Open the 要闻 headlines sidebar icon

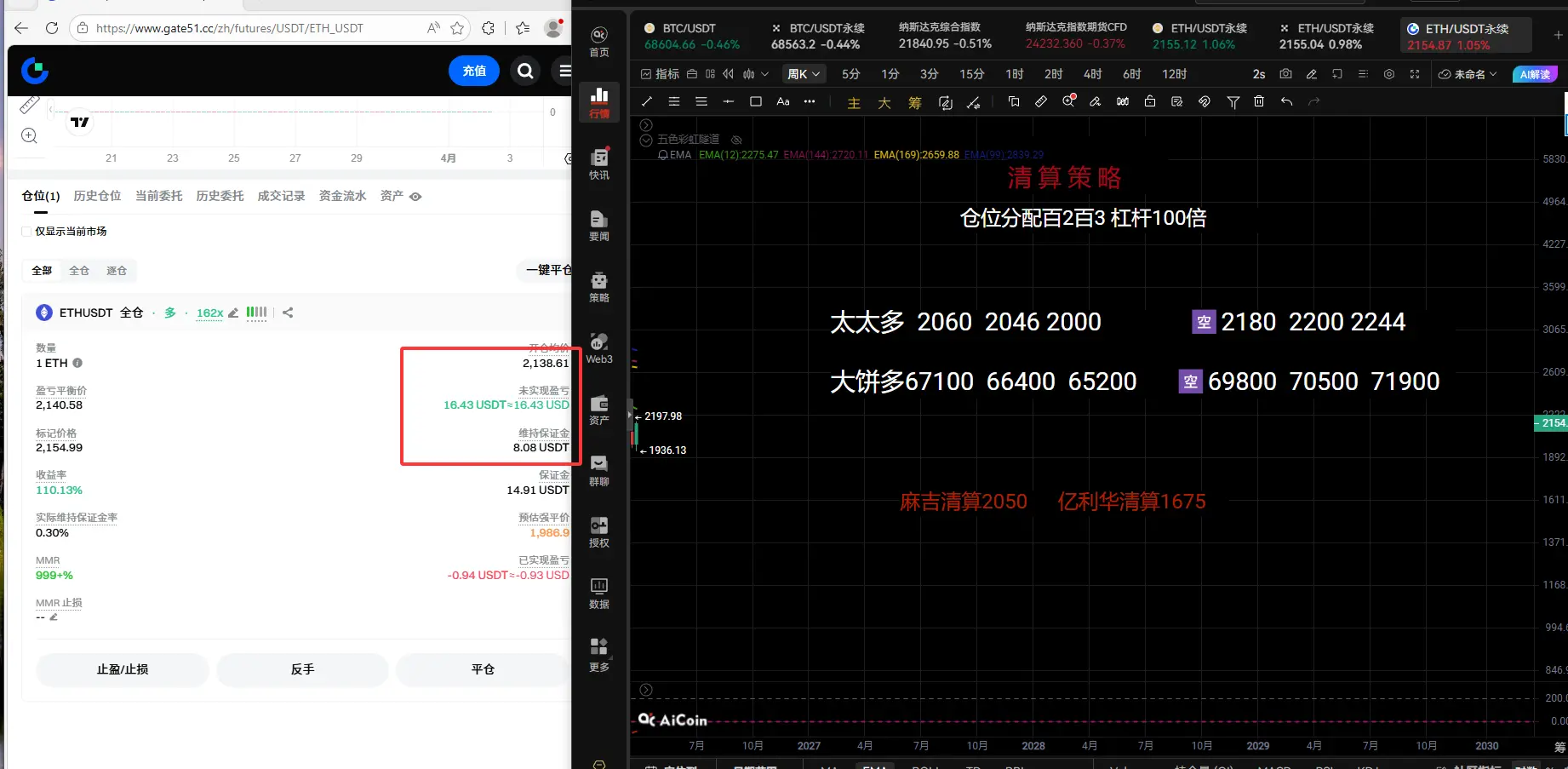coord(599,226)
